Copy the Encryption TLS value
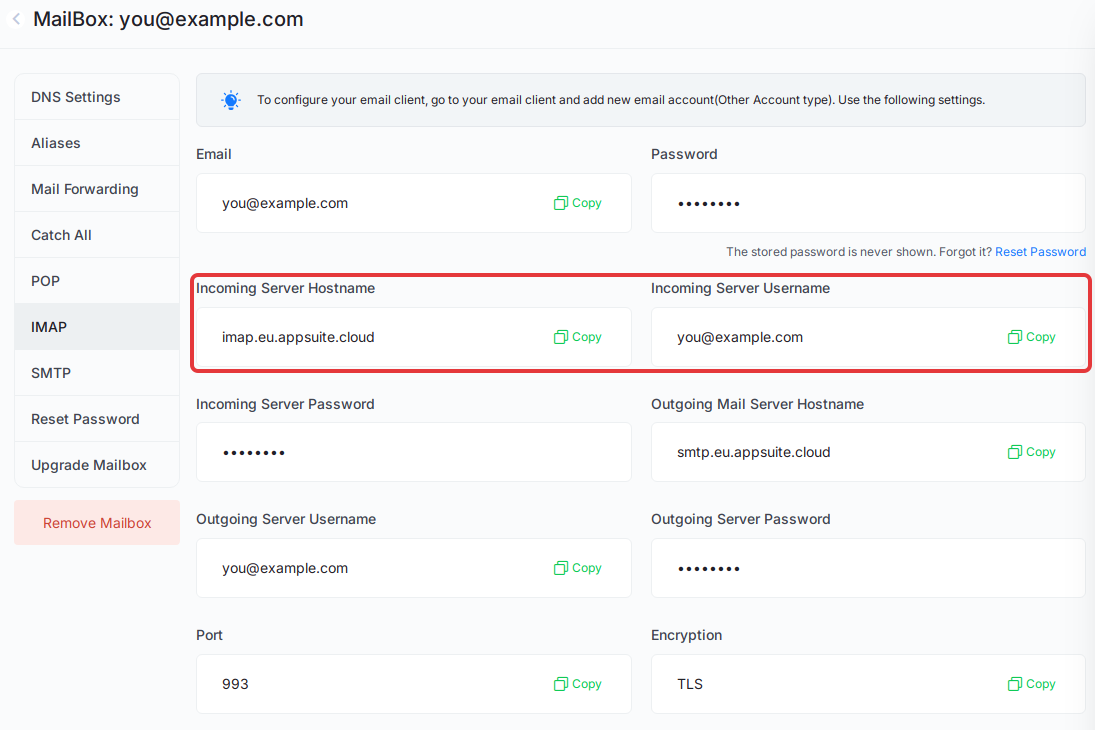Viewport: 1095px width, 730px height. click(x=1031, y=685)
